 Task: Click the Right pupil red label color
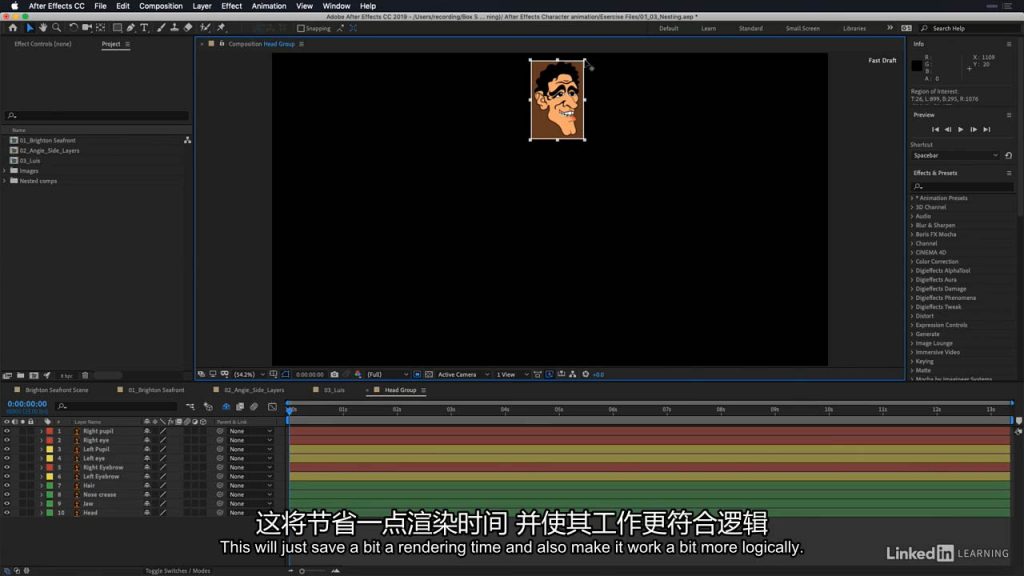[x=50, y=431]
